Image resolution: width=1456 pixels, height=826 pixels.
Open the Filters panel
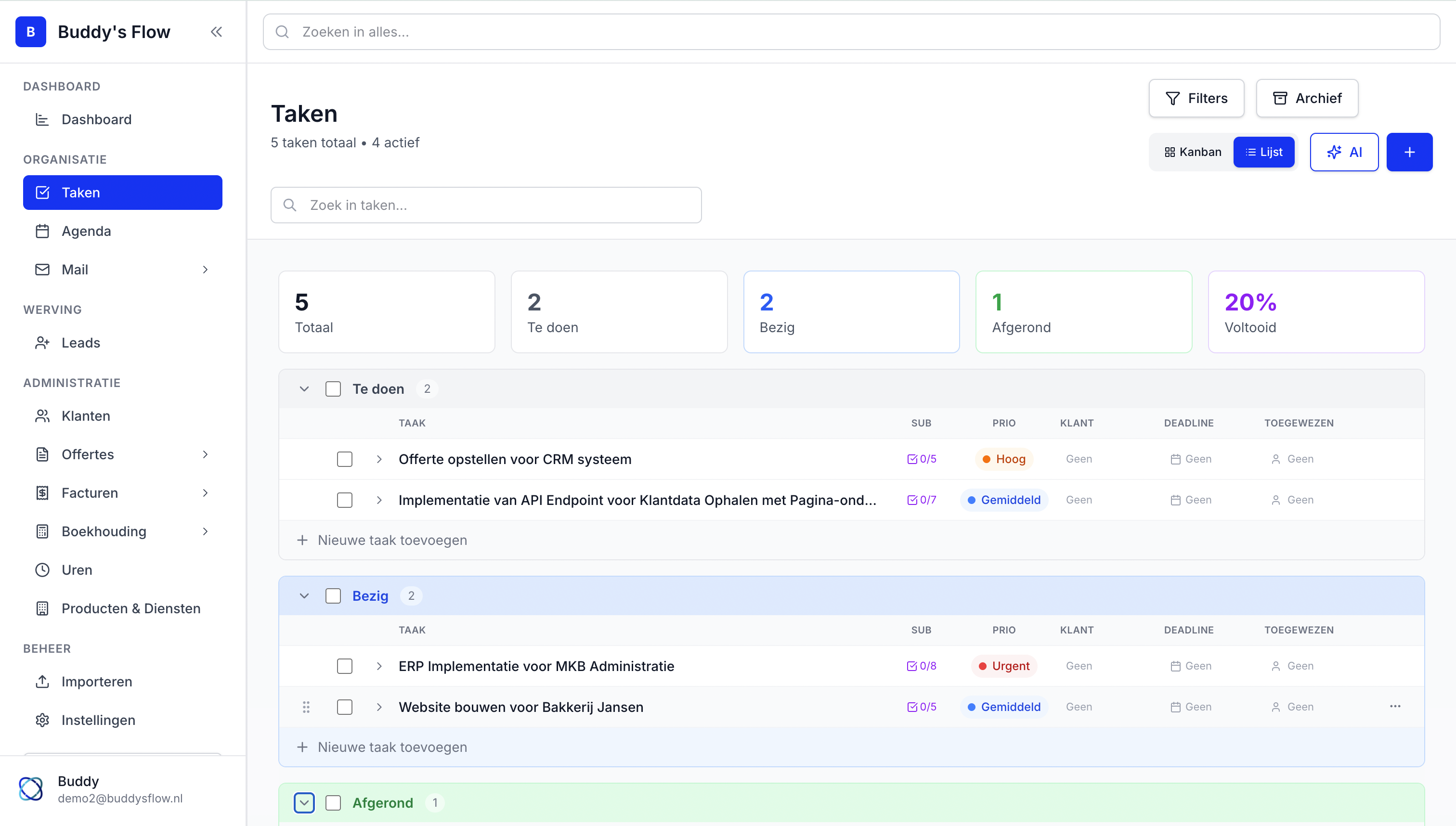[1196, 98]
